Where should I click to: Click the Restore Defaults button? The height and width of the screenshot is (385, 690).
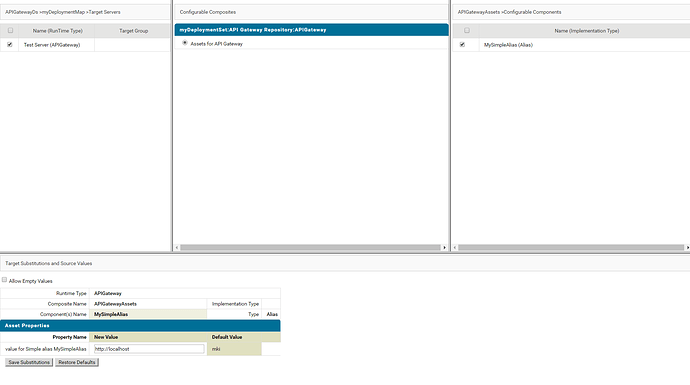(77, 362)
